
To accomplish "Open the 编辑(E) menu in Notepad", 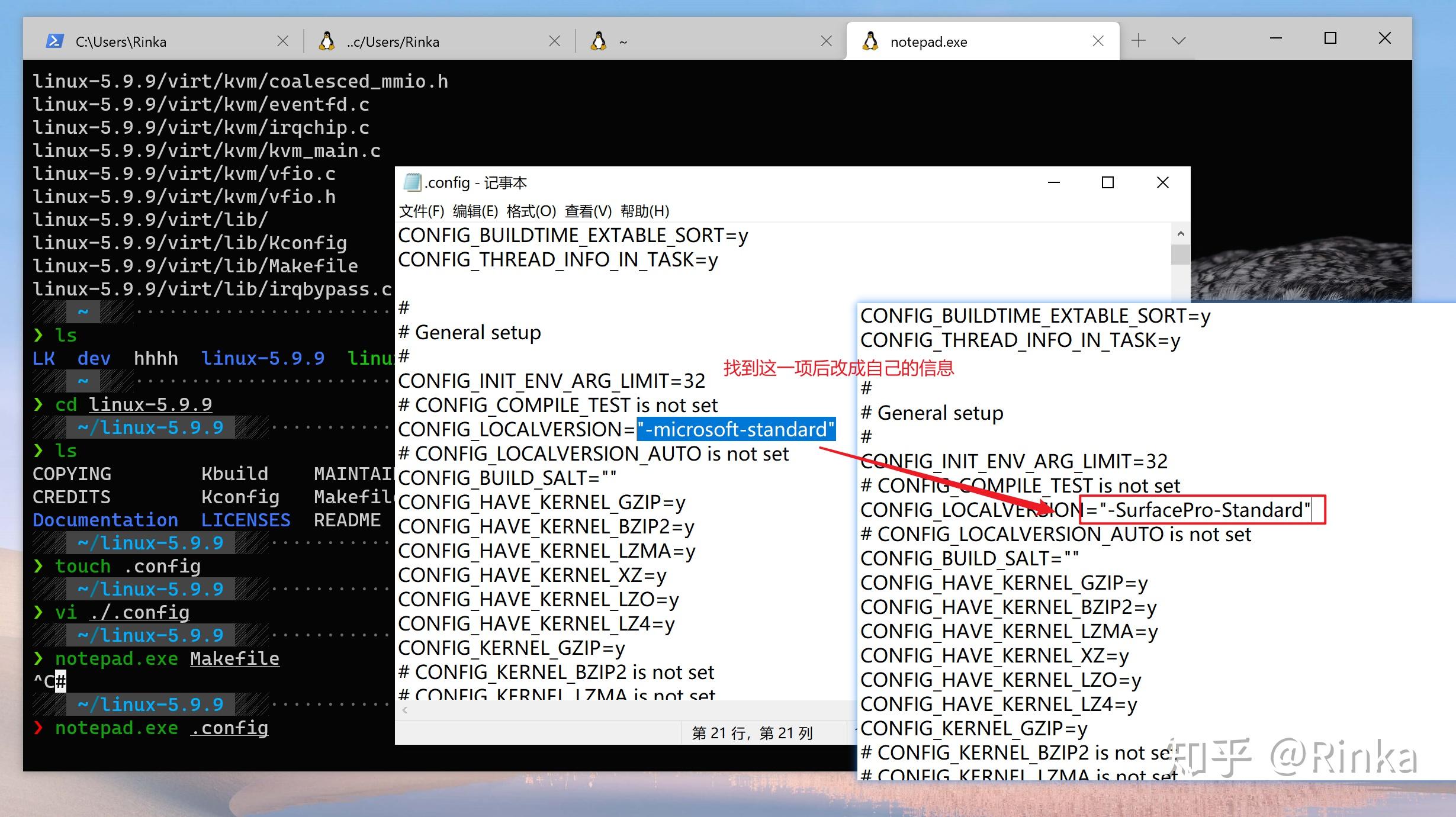I will point(475,211).
